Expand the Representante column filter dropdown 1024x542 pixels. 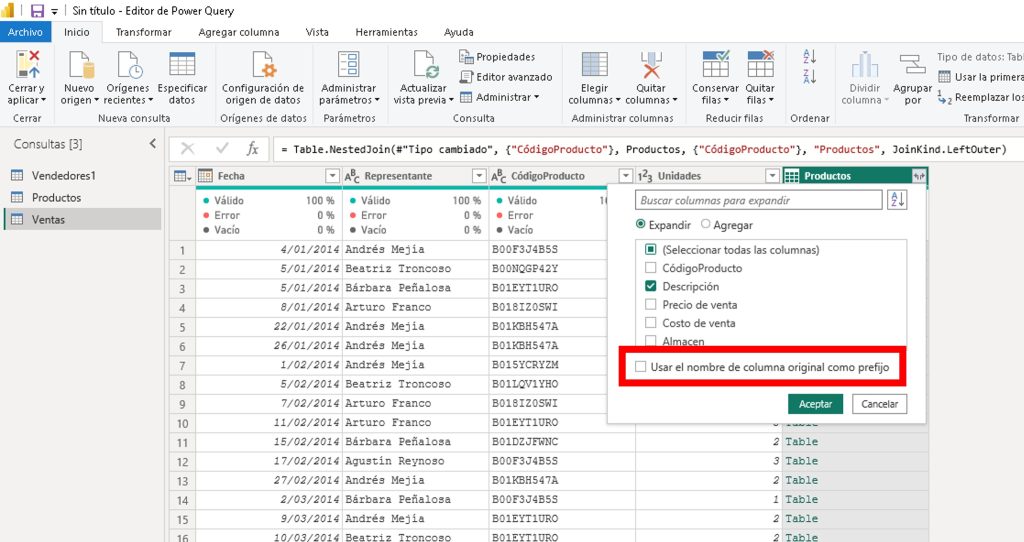point(480,176)
